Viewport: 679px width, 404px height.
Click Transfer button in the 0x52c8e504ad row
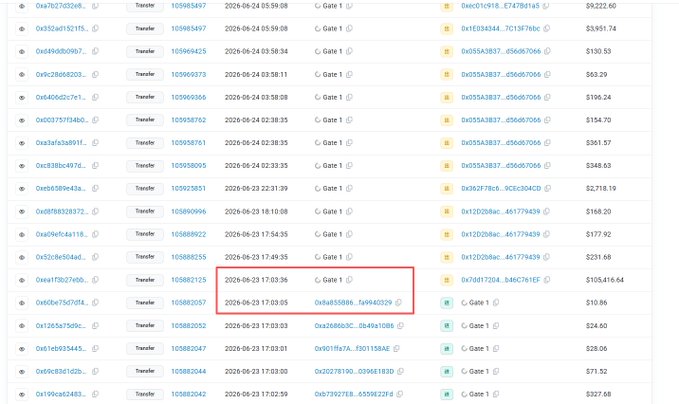tap(145, 257)
